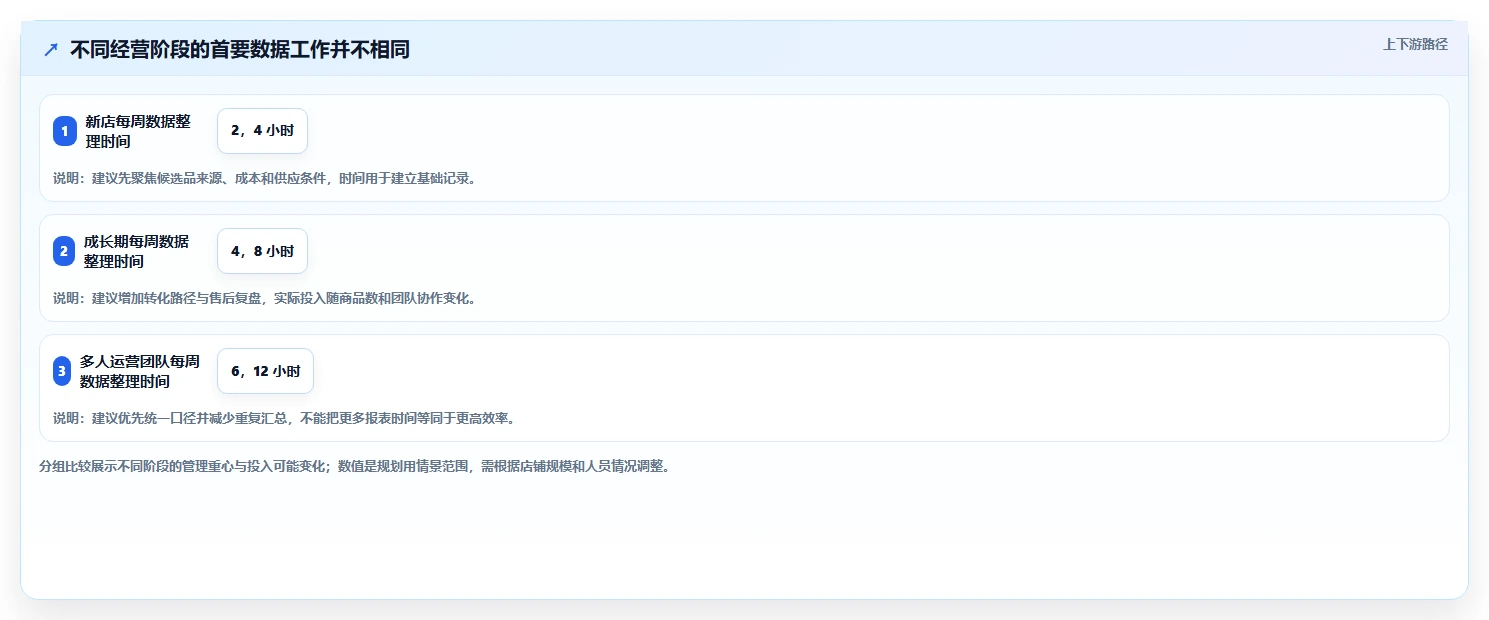Screen dimensions: 1489x620
Task: Select the 新店每周数据整理时间 label
Action: [x=138, y=131]
